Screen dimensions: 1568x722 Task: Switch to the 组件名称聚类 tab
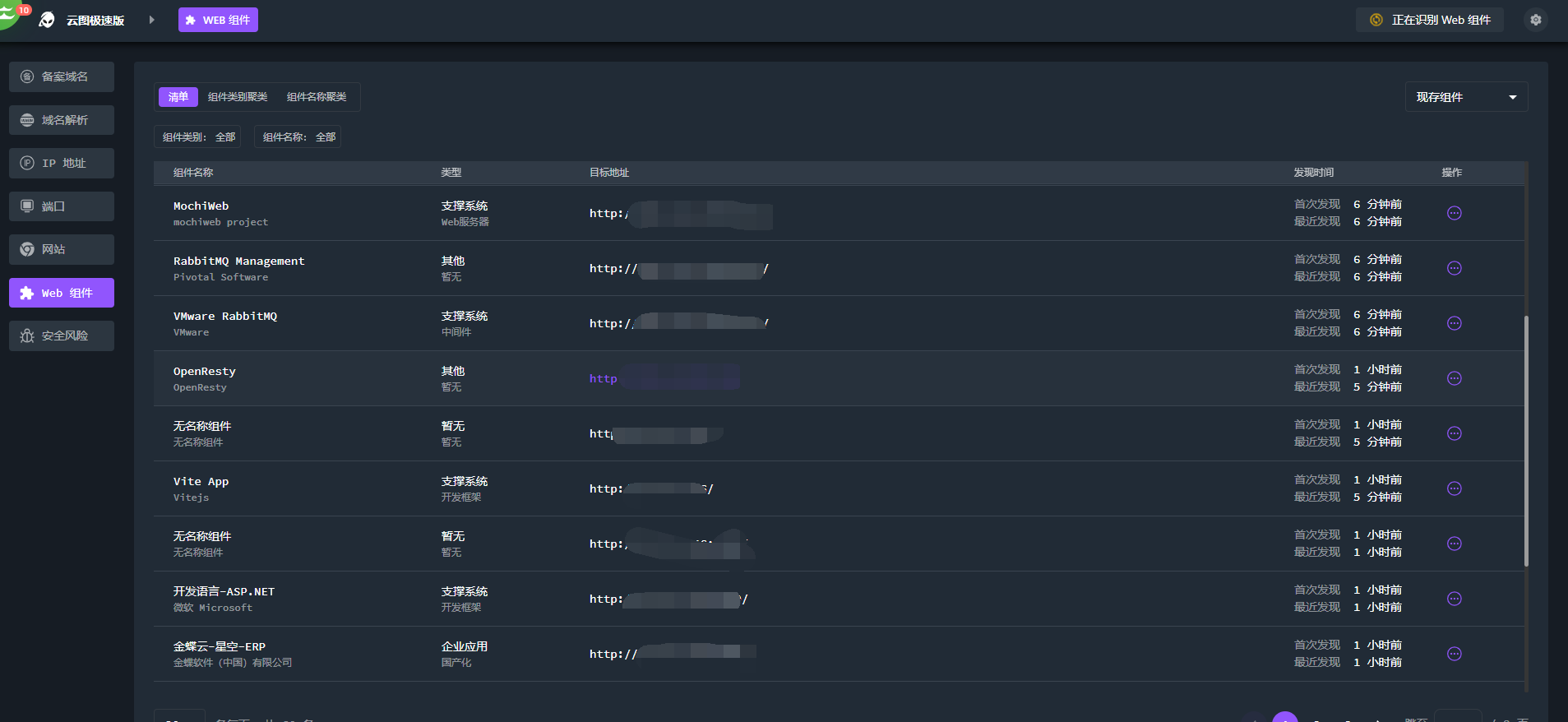tap(317, 97)
